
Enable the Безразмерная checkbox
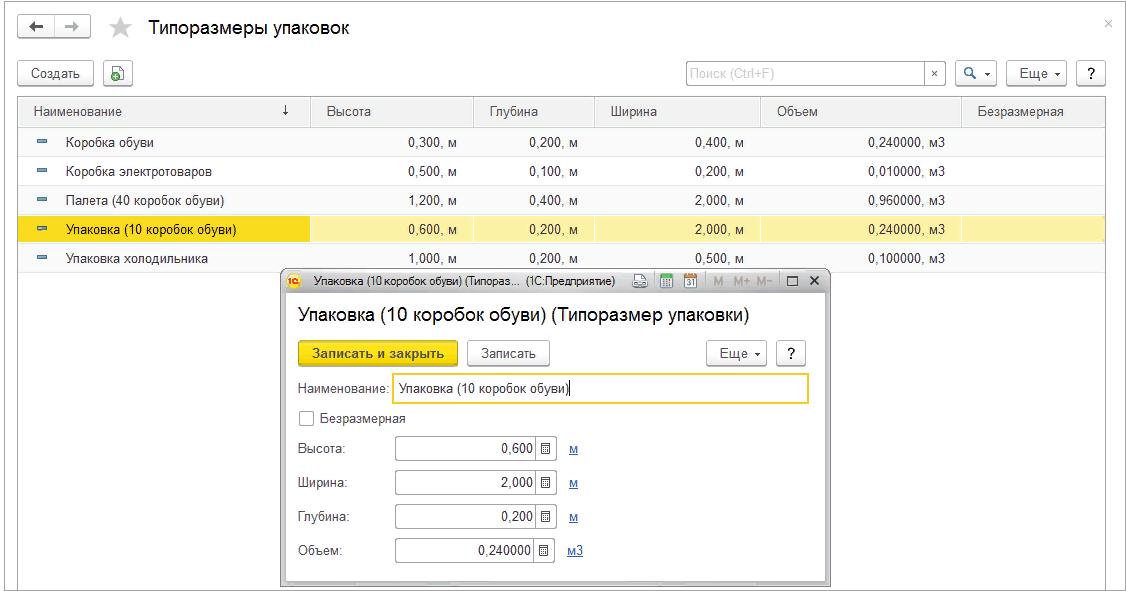pos(307,419)
